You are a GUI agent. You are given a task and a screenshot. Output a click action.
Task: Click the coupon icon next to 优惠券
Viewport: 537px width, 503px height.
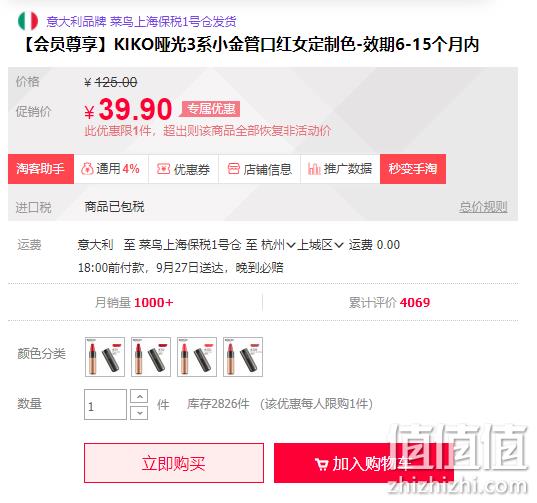163,169
